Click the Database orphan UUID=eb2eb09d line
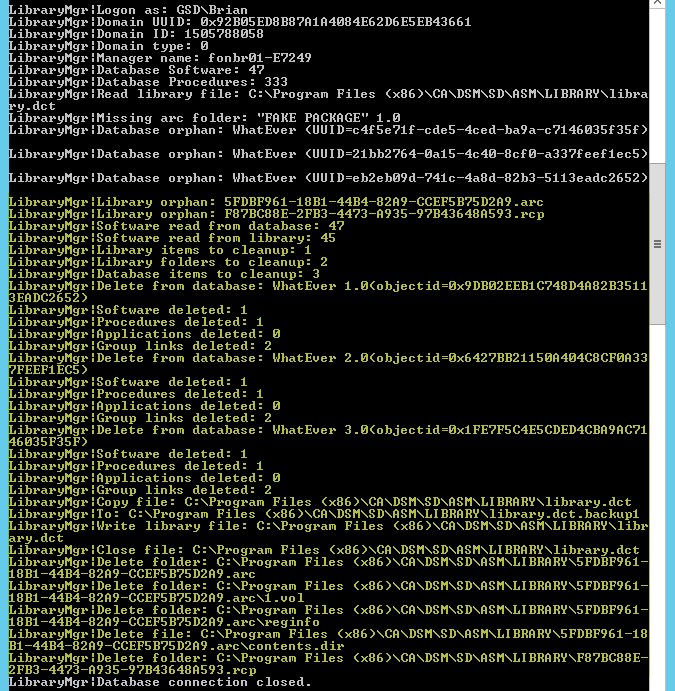Viewport: 675px width, 691px height. coord(328,178)
